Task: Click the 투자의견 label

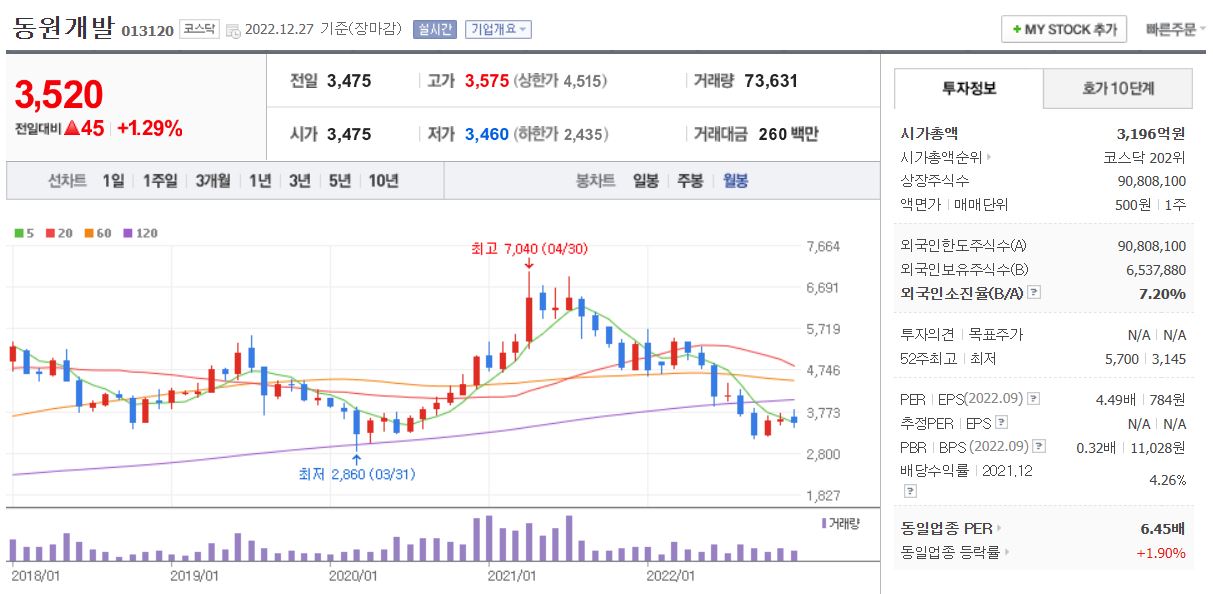Action: coord(928,334)
